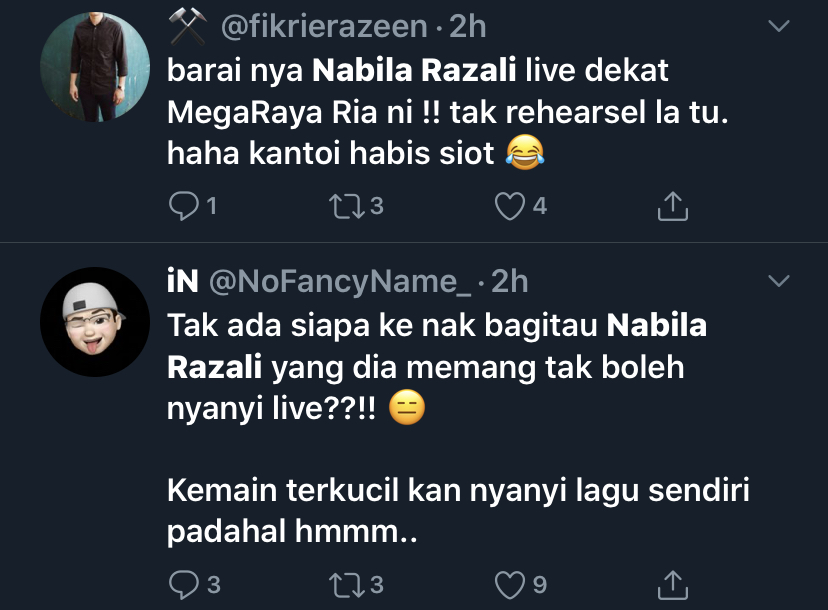Like the fikrierazeen tweet
828x610 pixels.
[511, 207]
